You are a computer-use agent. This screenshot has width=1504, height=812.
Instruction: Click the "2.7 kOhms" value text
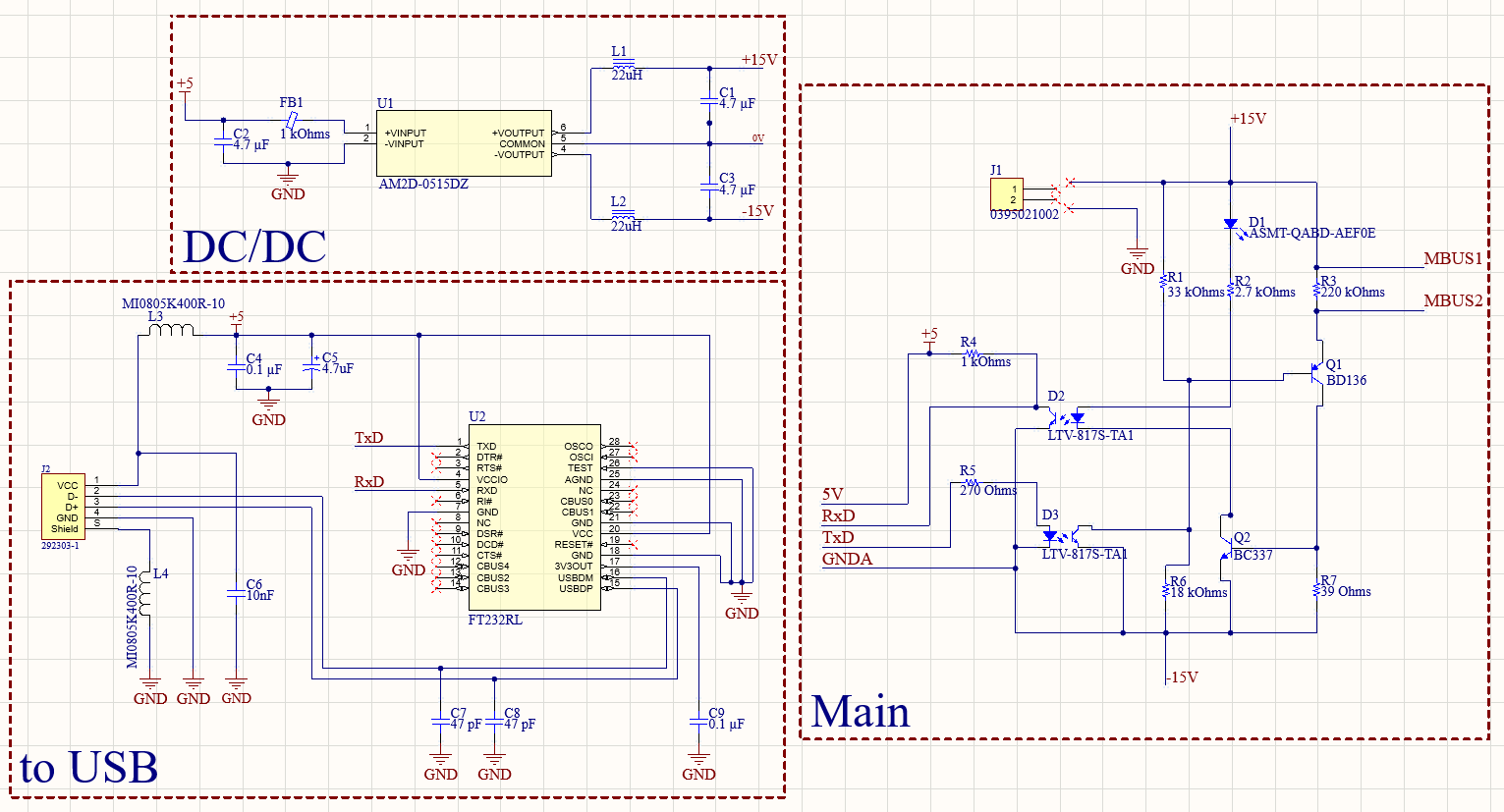[x=1265, y=292]
